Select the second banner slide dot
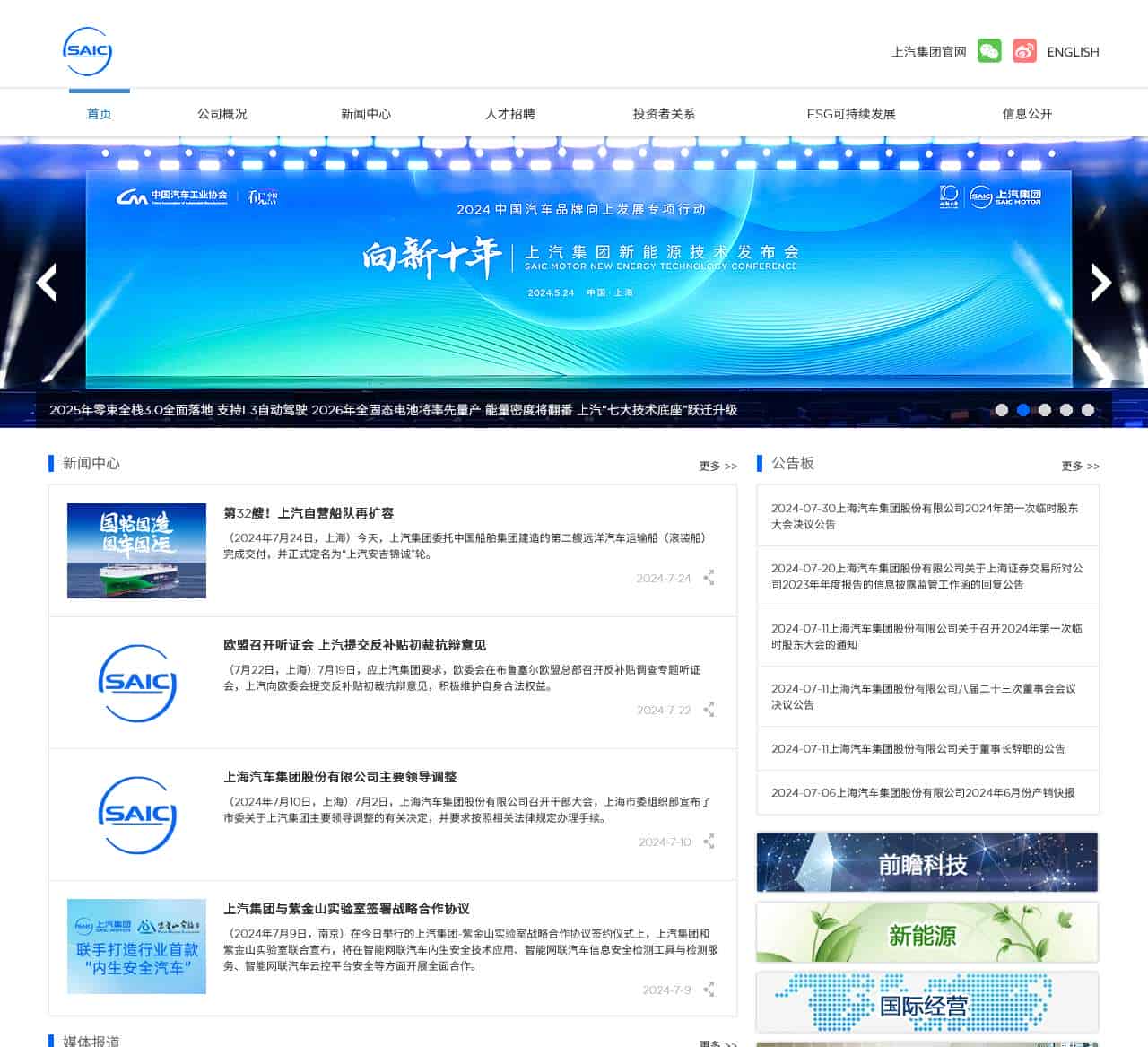 (1023, 410)
